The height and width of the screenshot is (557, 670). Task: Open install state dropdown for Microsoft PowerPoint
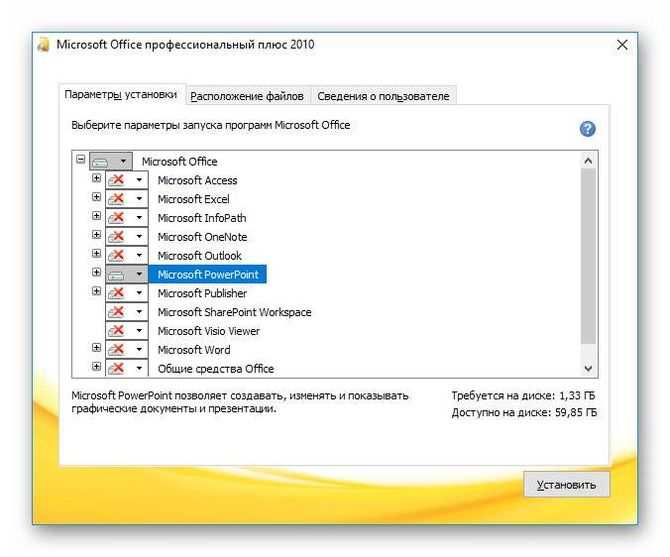point(127,274)
